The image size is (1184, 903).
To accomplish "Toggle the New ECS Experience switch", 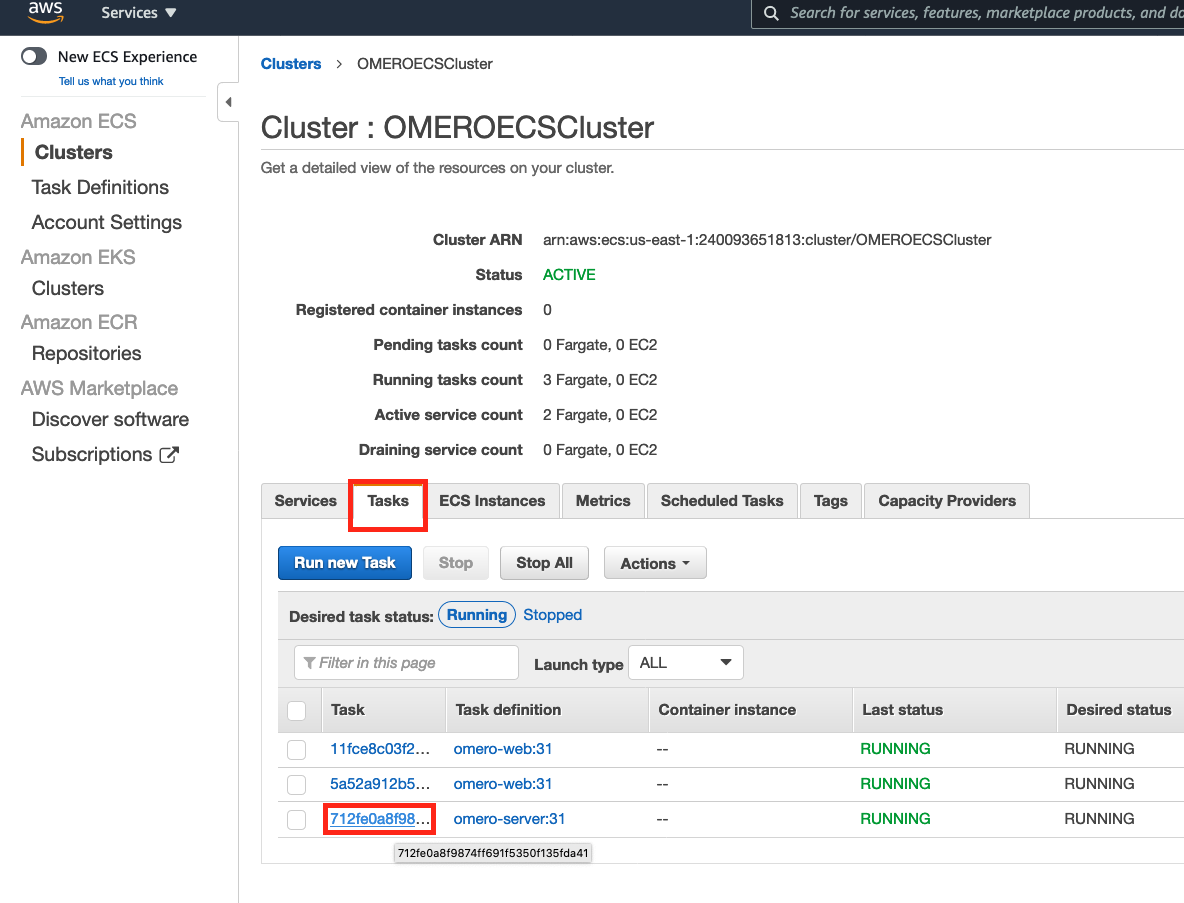I will 34,57.
